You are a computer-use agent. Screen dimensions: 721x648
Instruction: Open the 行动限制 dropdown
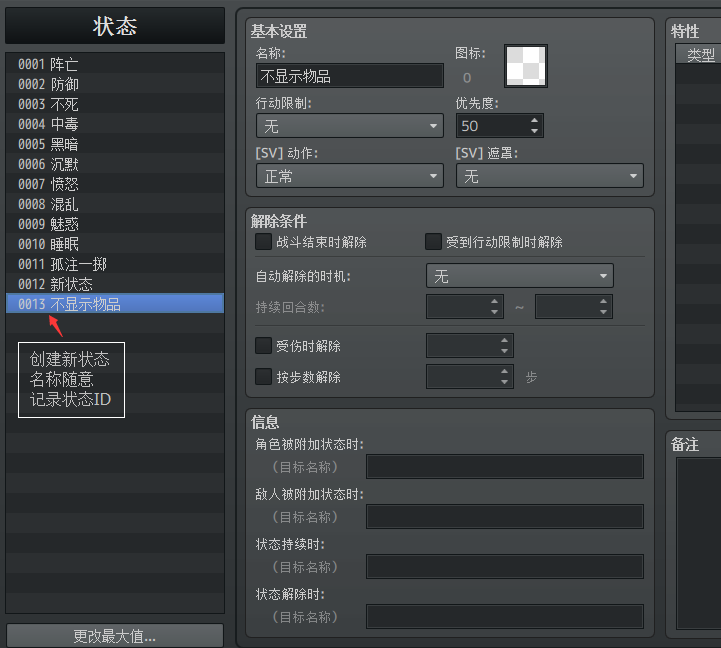(x=350, y=126)
